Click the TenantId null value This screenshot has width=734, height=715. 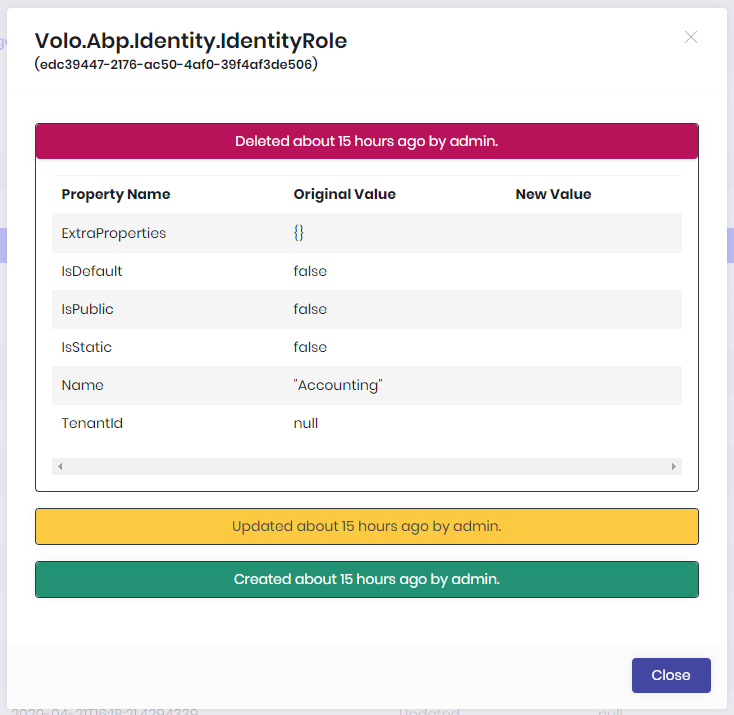(305, 423)
